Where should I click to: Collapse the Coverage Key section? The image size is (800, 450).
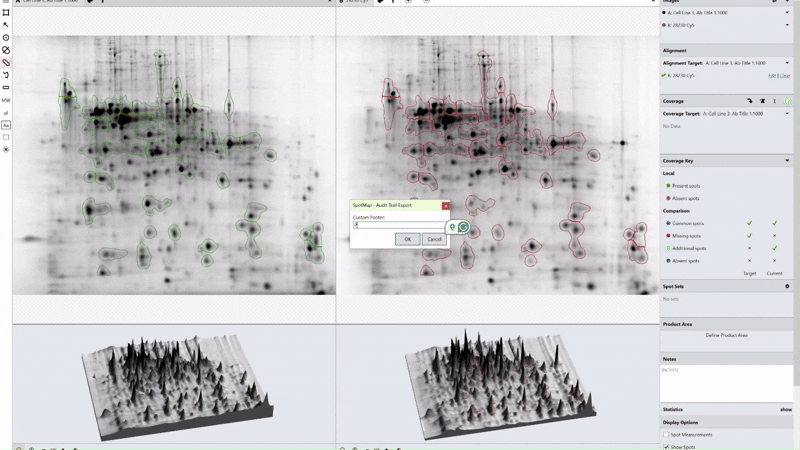[787, 161]
